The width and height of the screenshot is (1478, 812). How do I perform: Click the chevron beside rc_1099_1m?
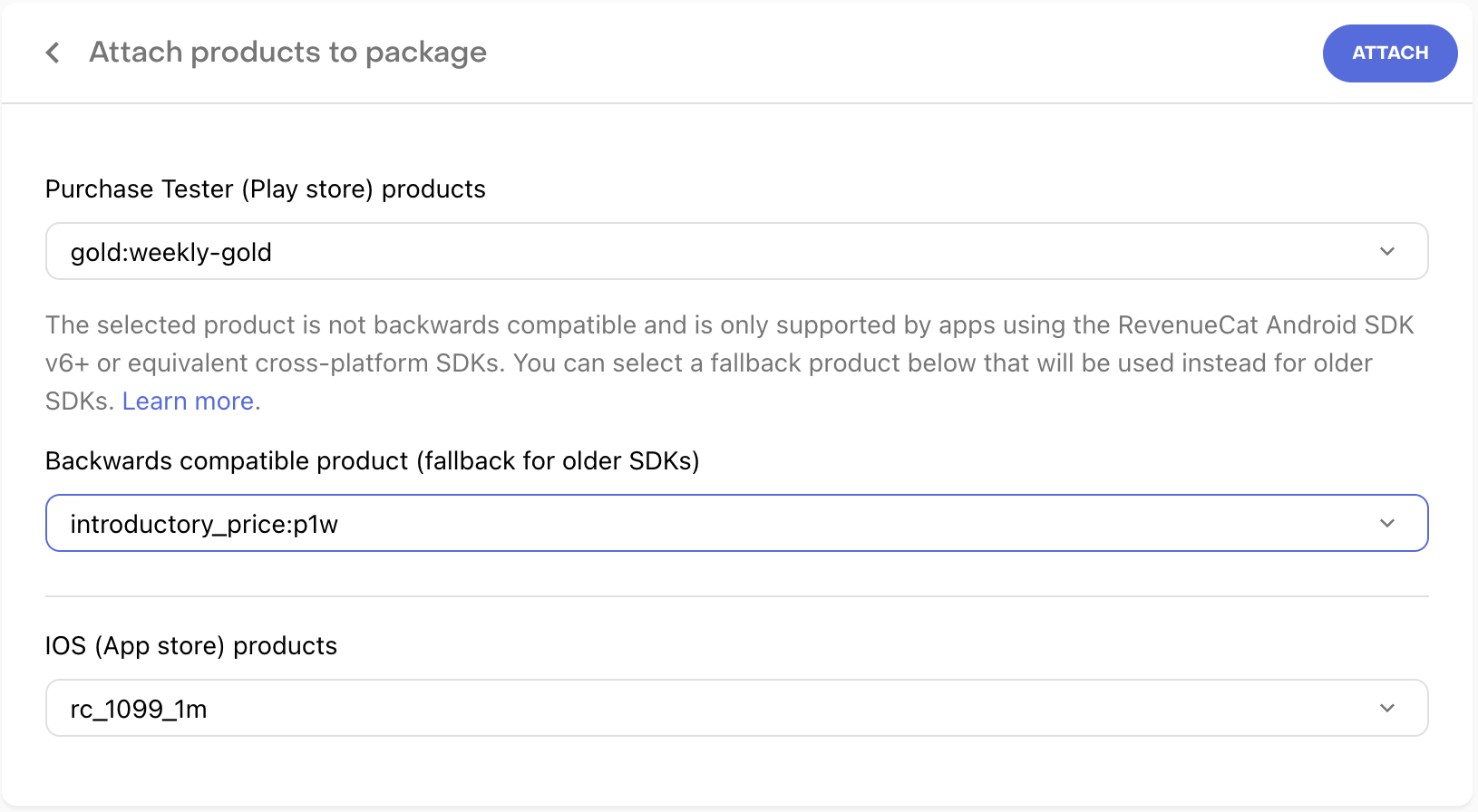click(x=1386, y=708)
